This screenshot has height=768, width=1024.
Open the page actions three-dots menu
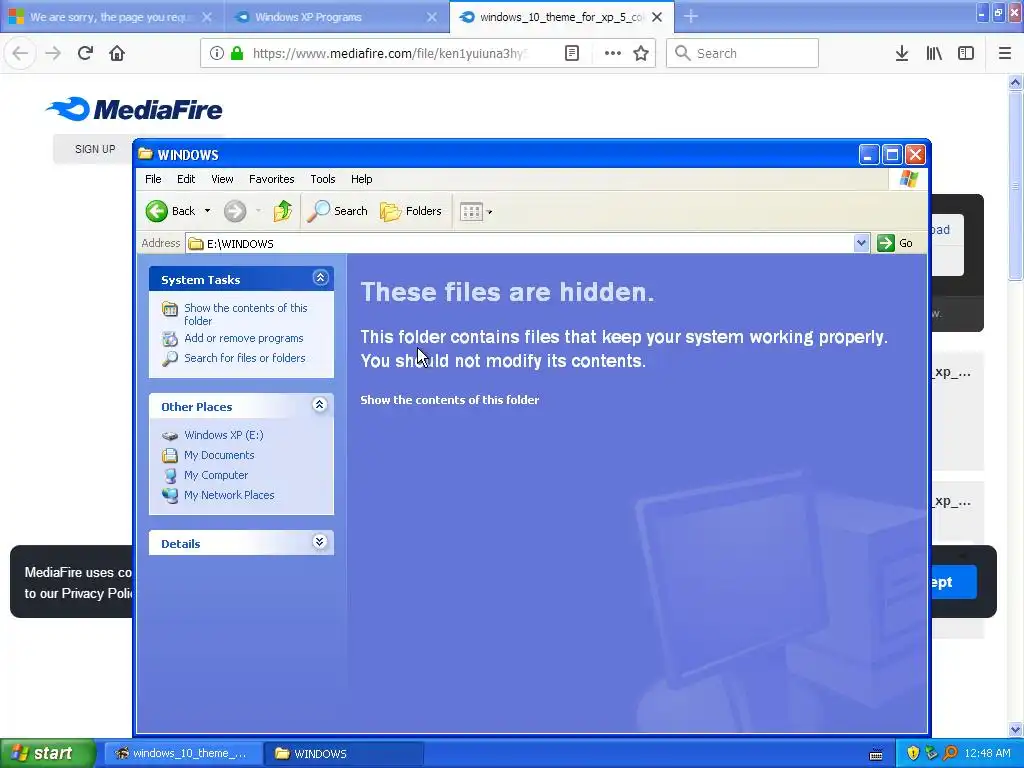613,53
